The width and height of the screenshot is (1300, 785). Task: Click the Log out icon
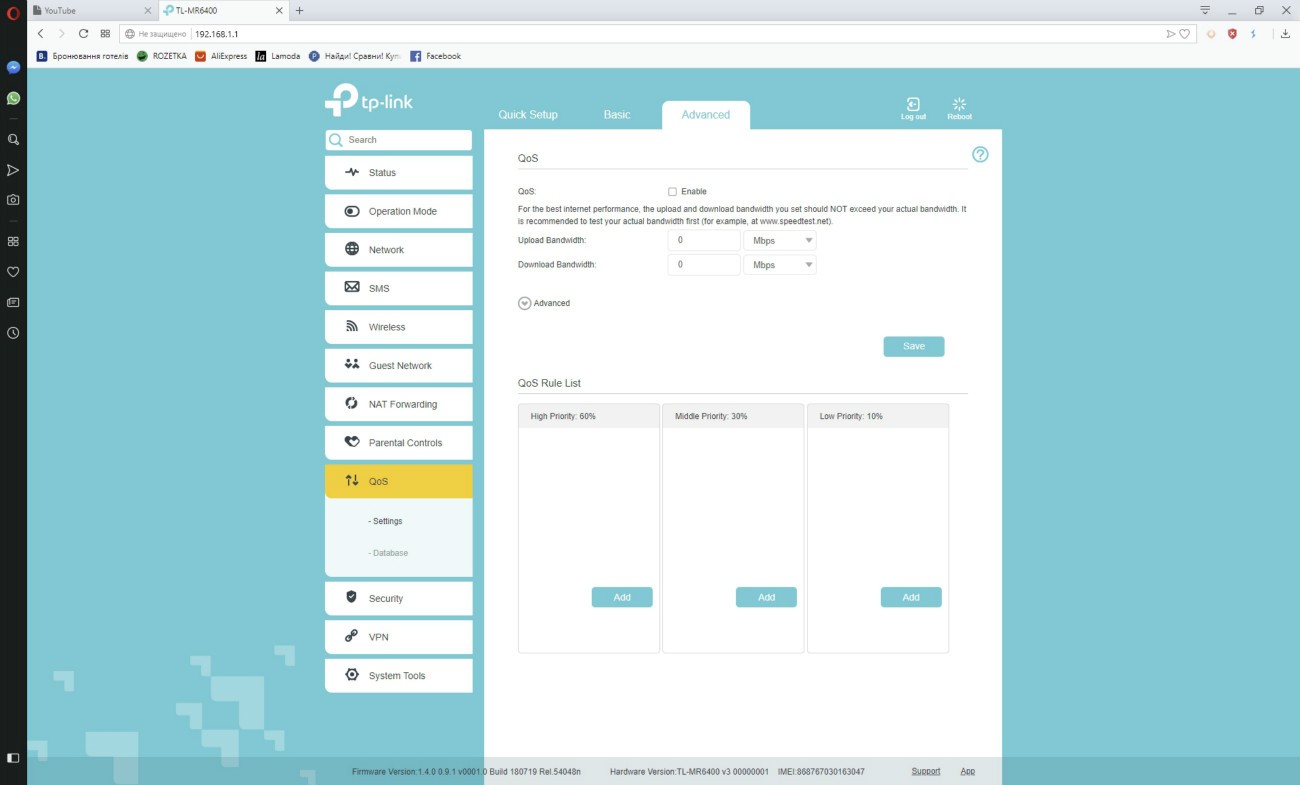point(912,106)
